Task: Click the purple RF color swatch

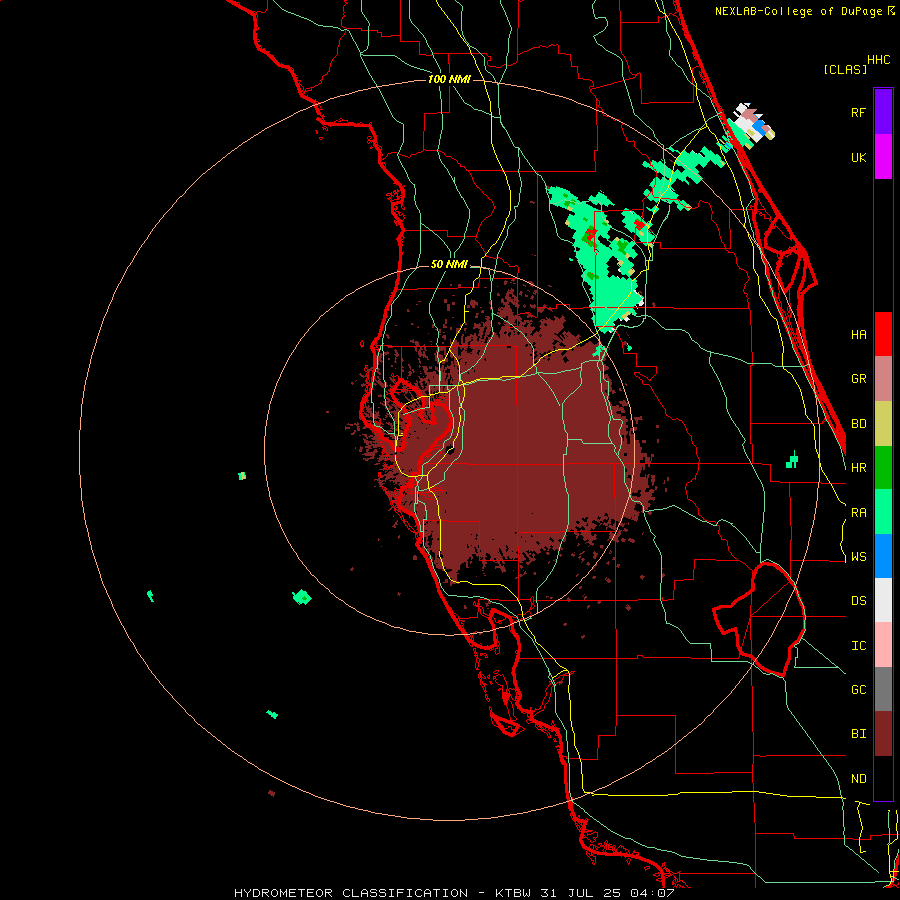Action: (883, 112)
